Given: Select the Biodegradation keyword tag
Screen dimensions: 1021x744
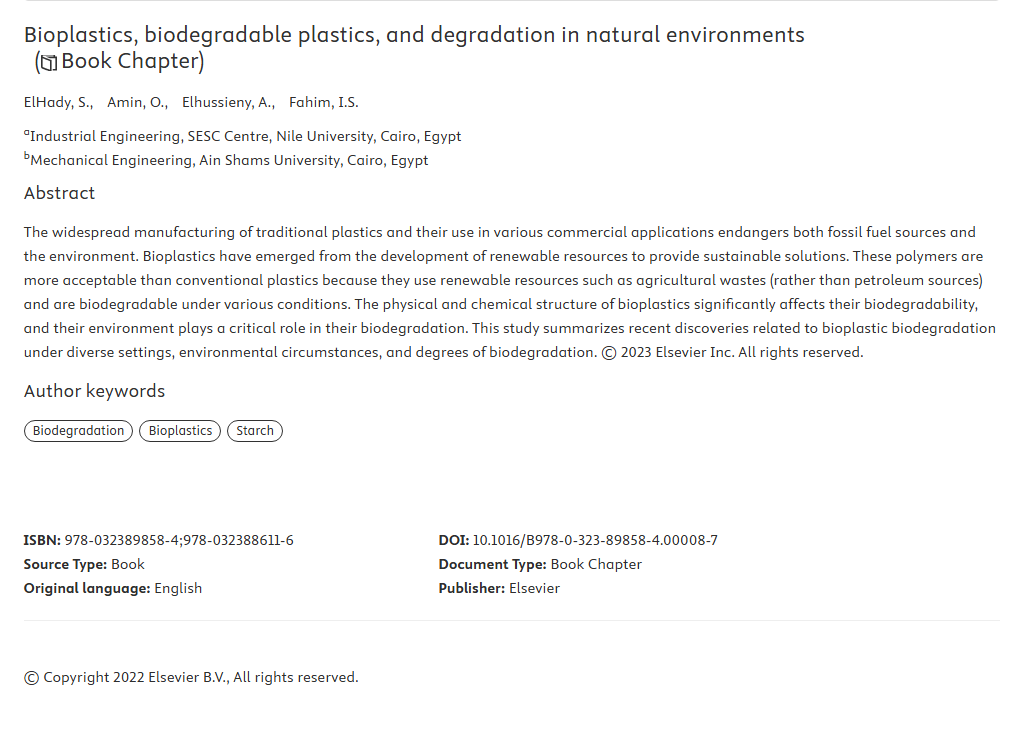Looking at the screenshot, I should 78,431.
